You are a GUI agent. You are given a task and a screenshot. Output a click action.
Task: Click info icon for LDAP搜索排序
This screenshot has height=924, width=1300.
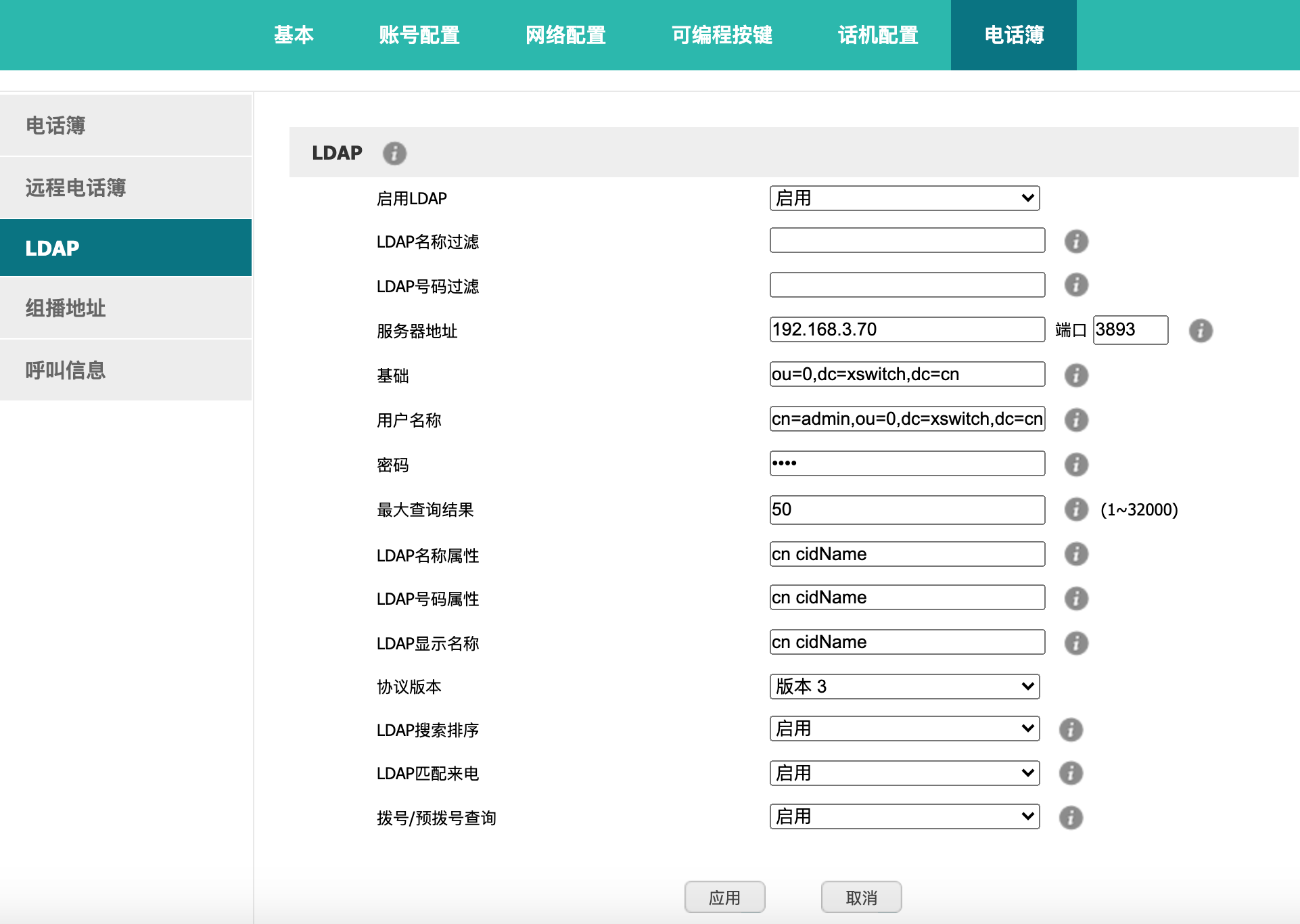point(1071,730)
